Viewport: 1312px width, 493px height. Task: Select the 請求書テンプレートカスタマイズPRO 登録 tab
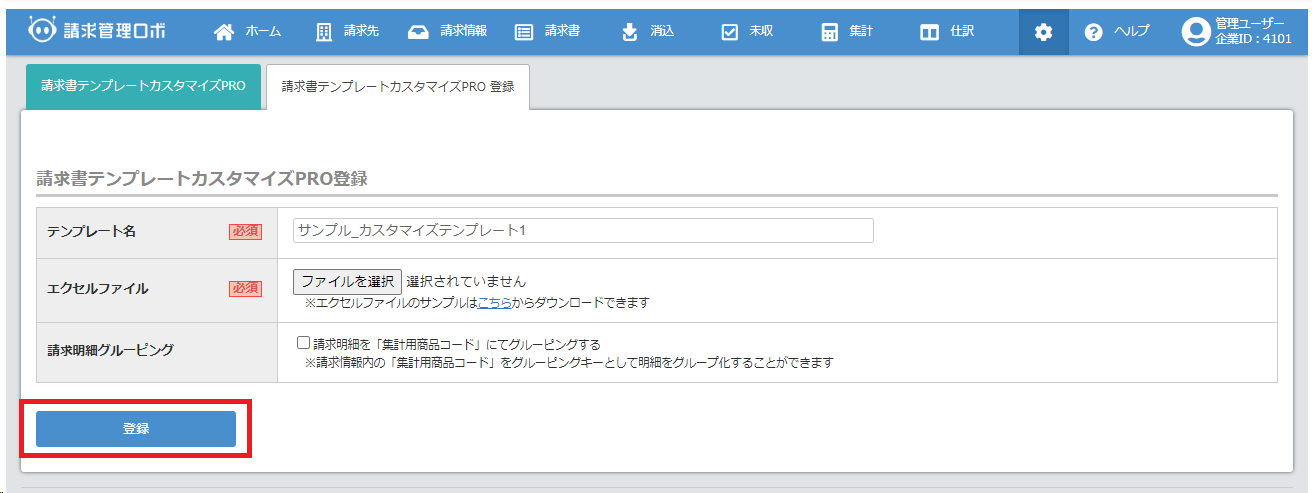(397, 87)
